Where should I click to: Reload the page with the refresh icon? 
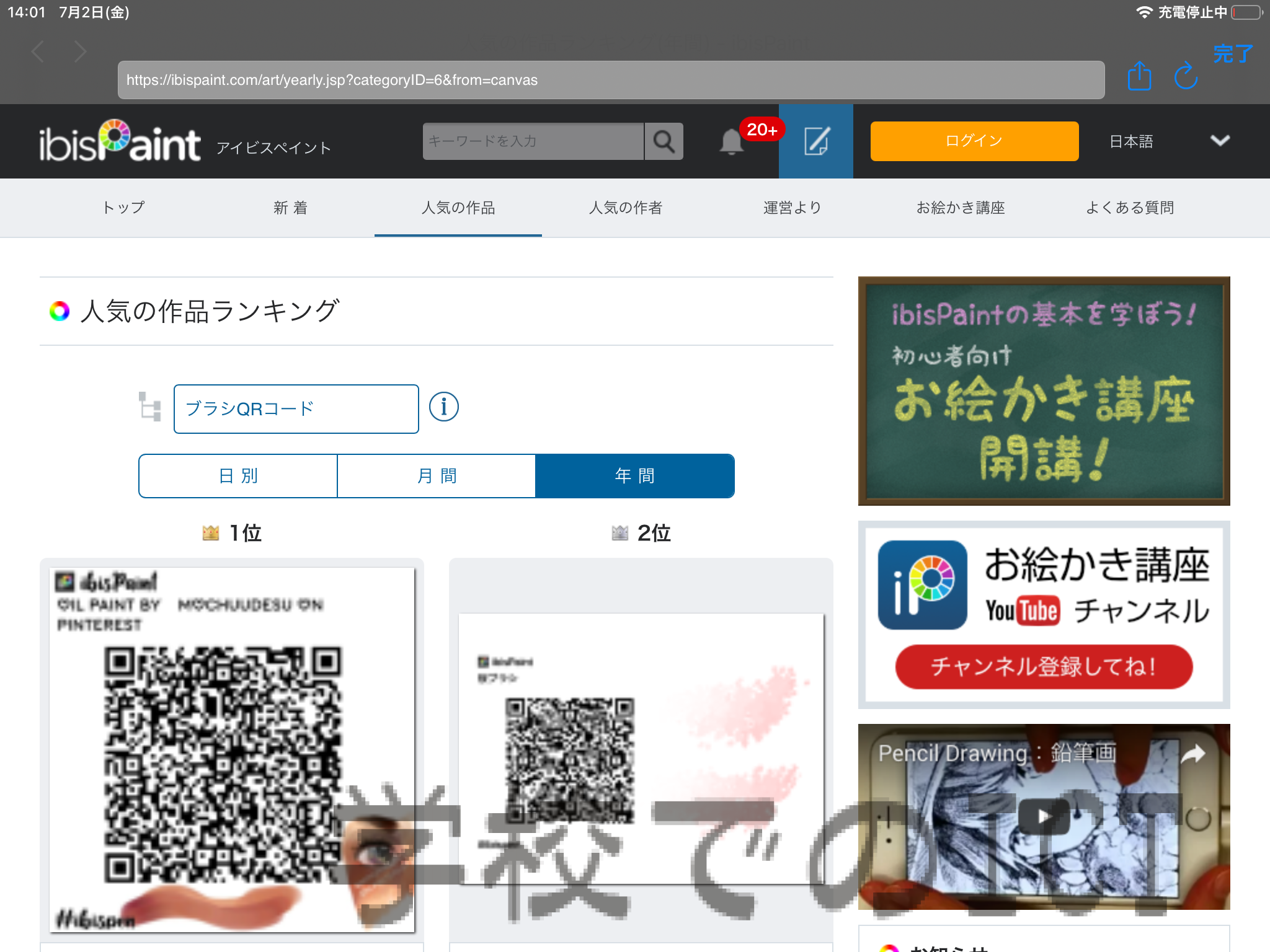(x=1186, y=76)
